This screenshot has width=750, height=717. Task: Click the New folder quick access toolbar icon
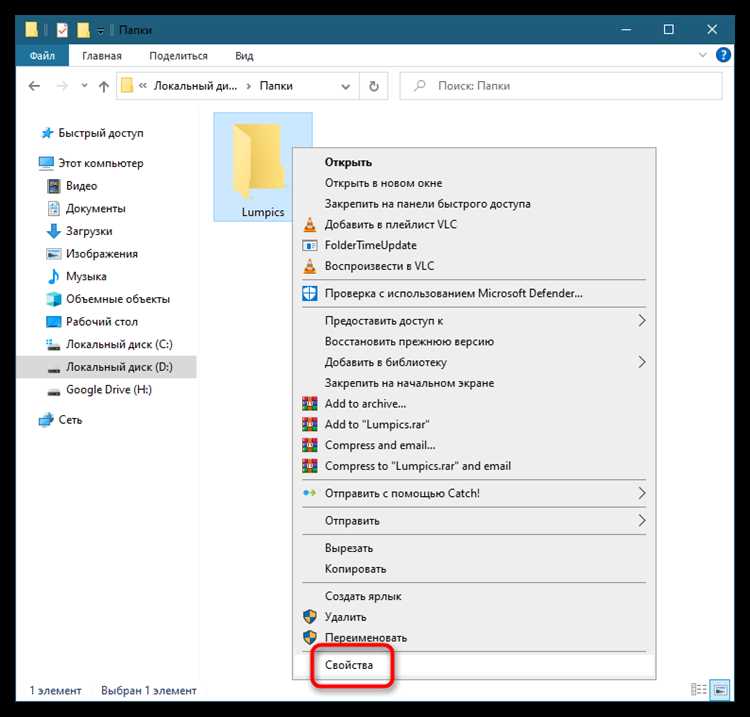(83, 30)
